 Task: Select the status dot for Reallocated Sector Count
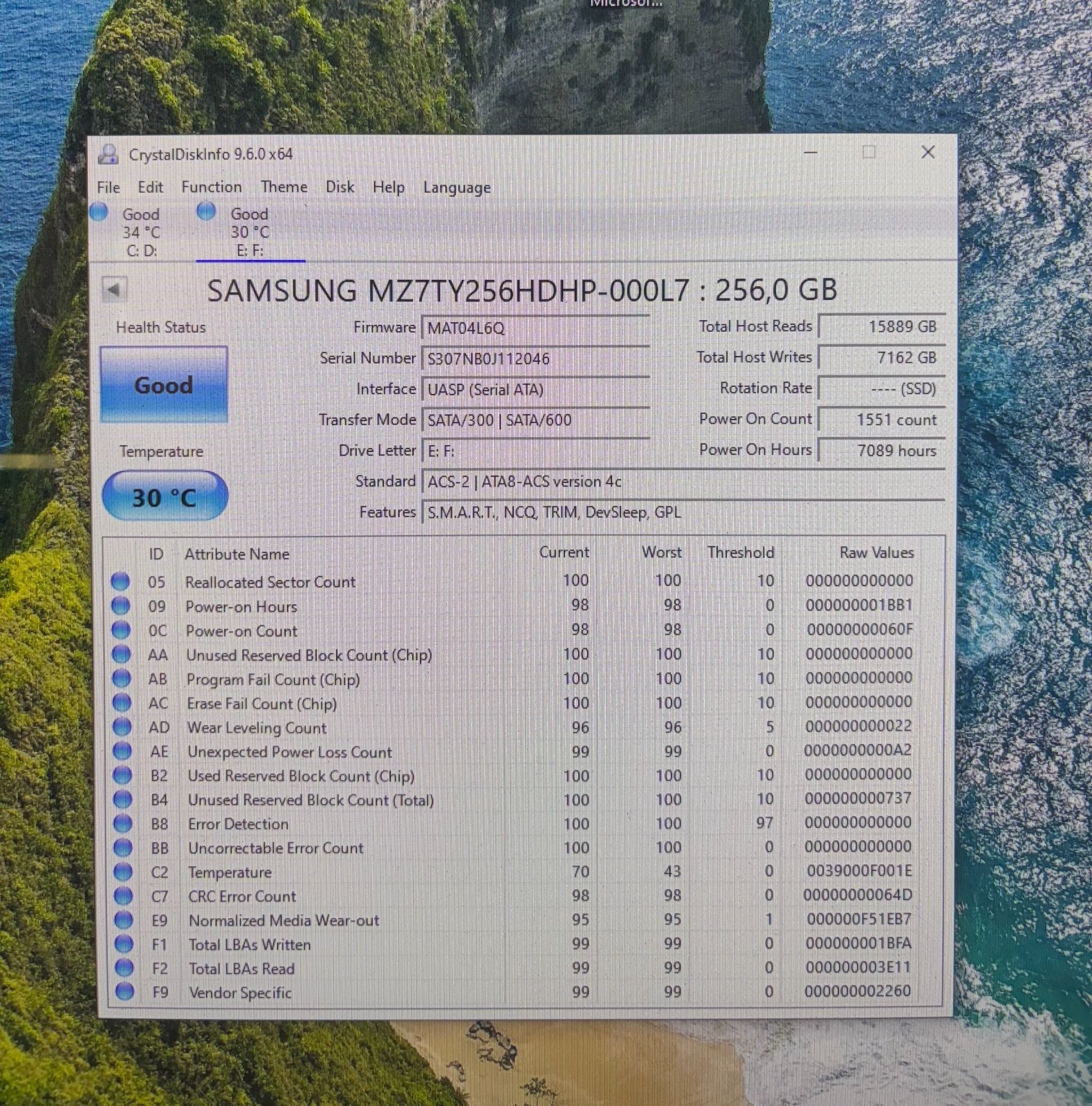click(120, 581)
